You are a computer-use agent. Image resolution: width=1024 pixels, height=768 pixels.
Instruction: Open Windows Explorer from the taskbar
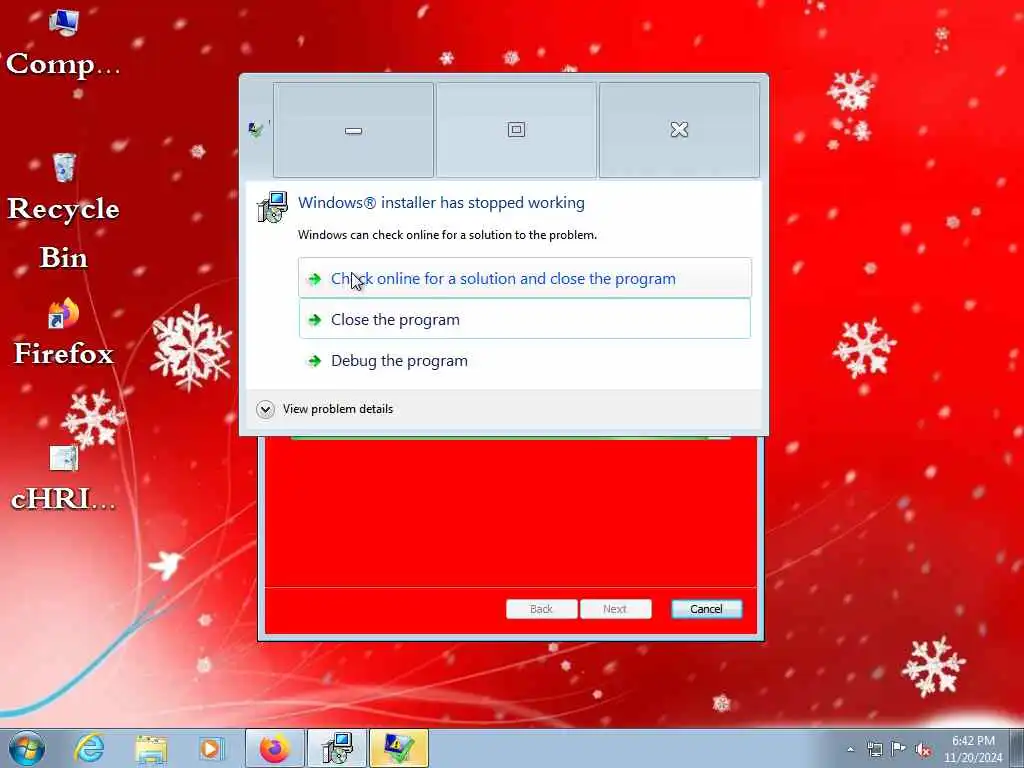[x=151, y=749]
